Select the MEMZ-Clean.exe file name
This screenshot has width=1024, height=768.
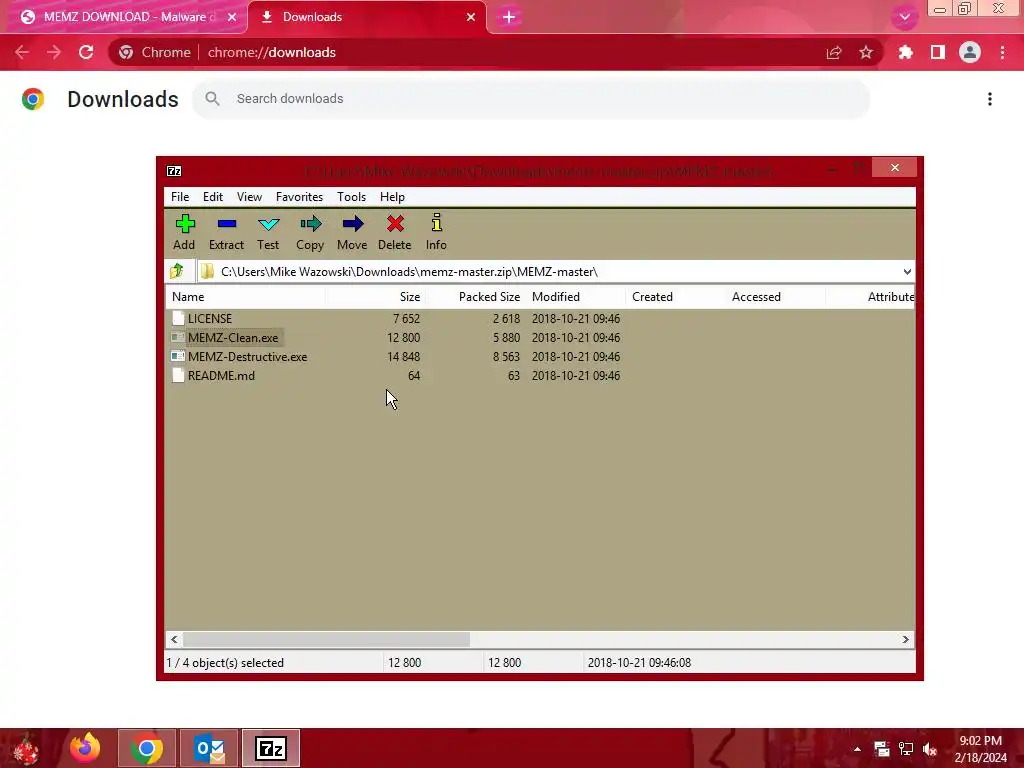tap(233, 338)
